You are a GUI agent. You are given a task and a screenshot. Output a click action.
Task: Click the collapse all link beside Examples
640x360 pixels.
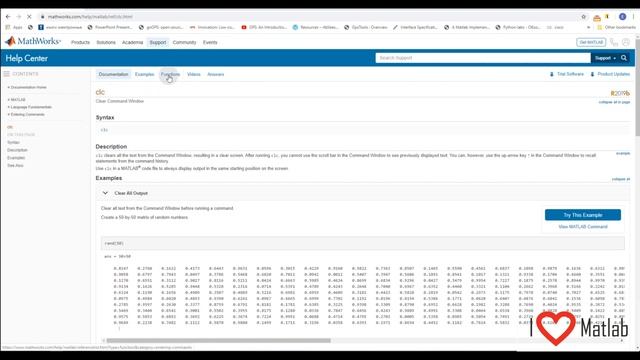(x=621, y=179)
